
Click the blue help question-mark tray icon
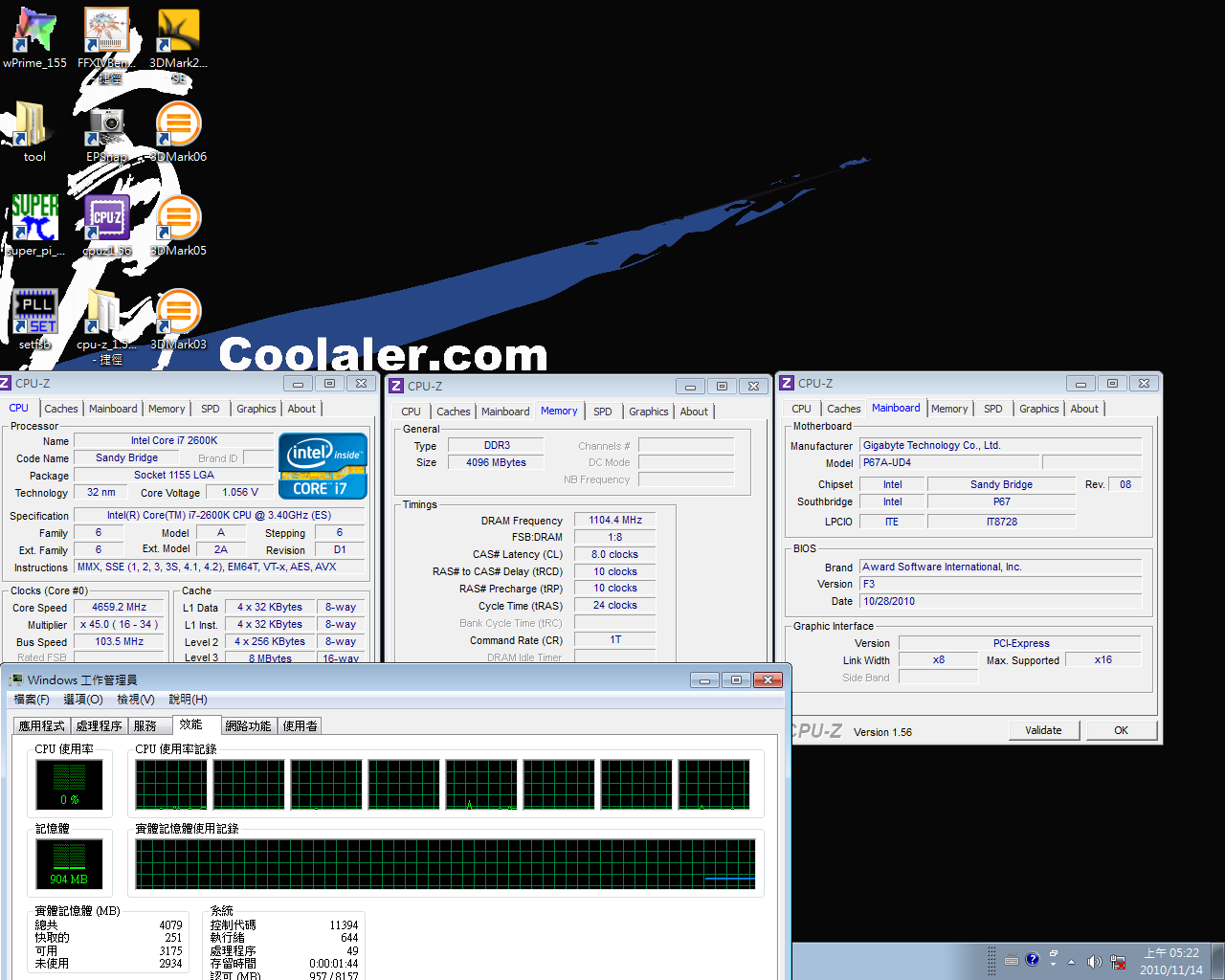tap(1032, 960)
